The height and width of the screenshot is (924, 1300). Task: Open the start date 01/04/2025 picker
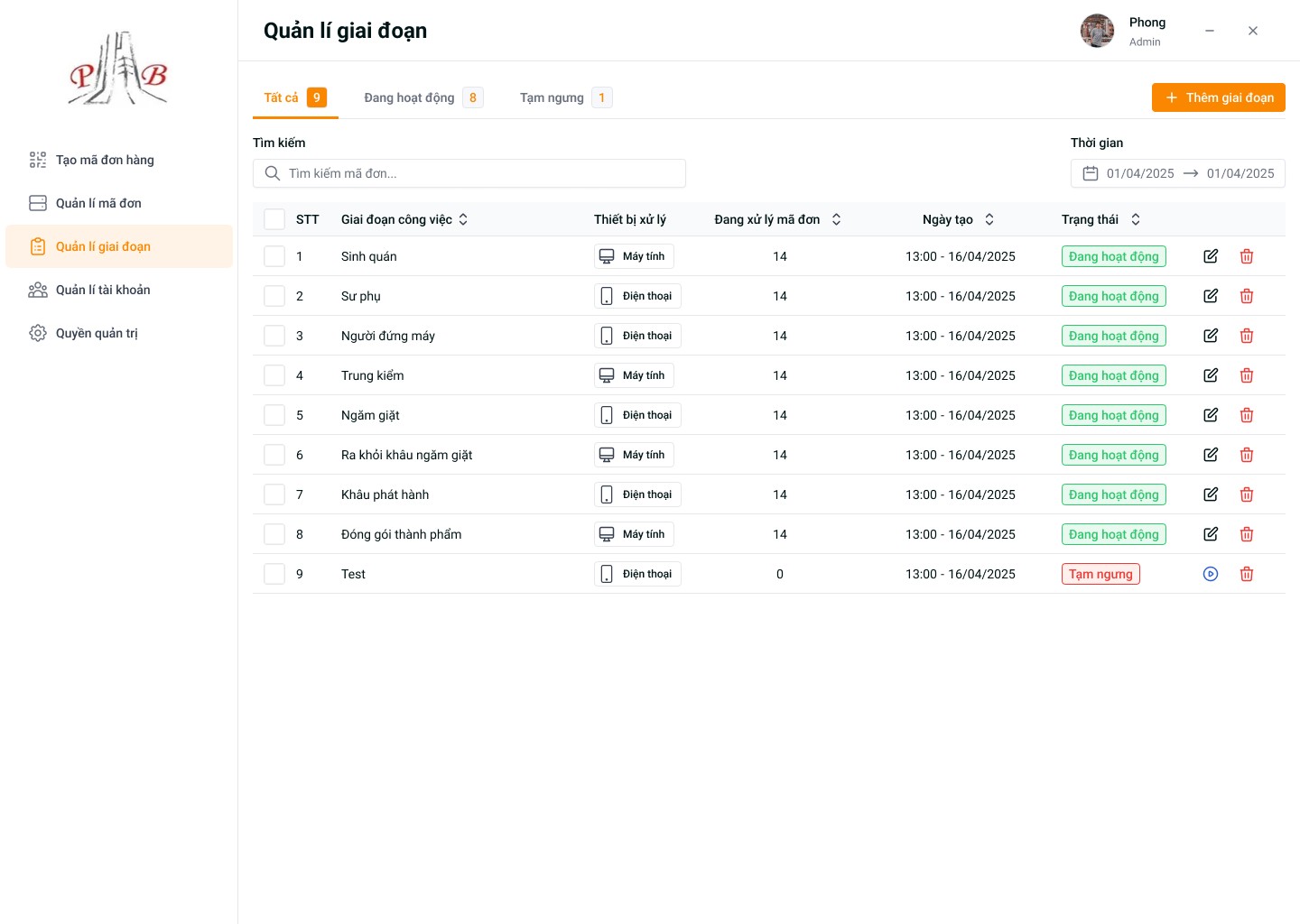pyautogui.click(x=1140, y=173)
